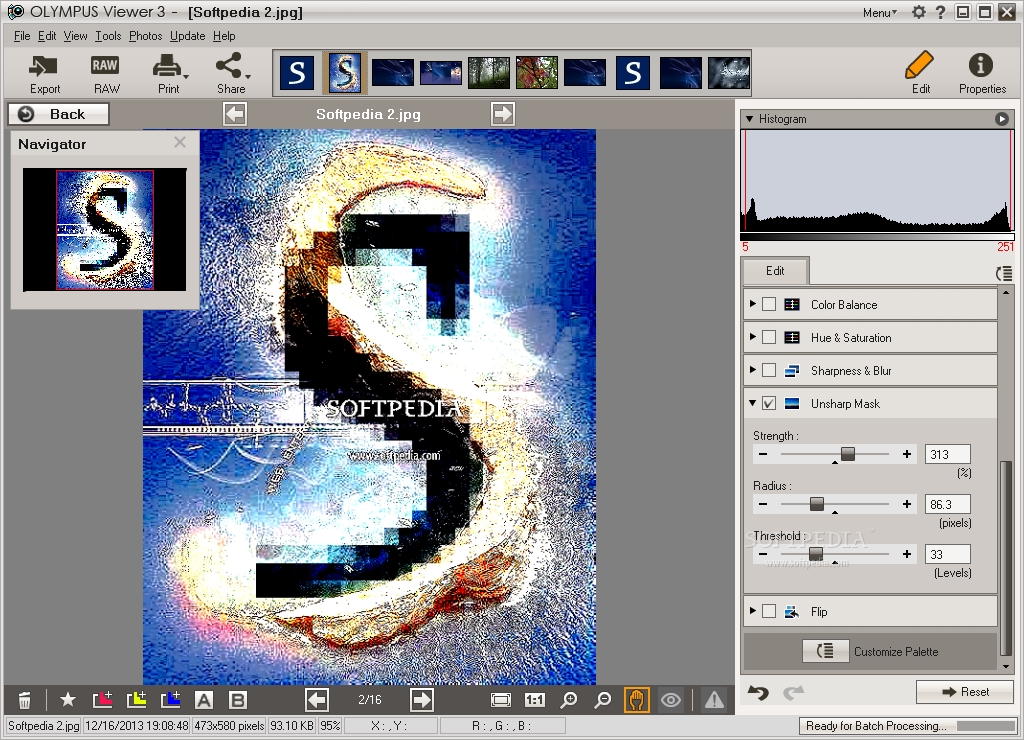This screenshot has height=740, width=1024.
Task: Expand the Hue & Saturation section
Action: coord(752,336)
